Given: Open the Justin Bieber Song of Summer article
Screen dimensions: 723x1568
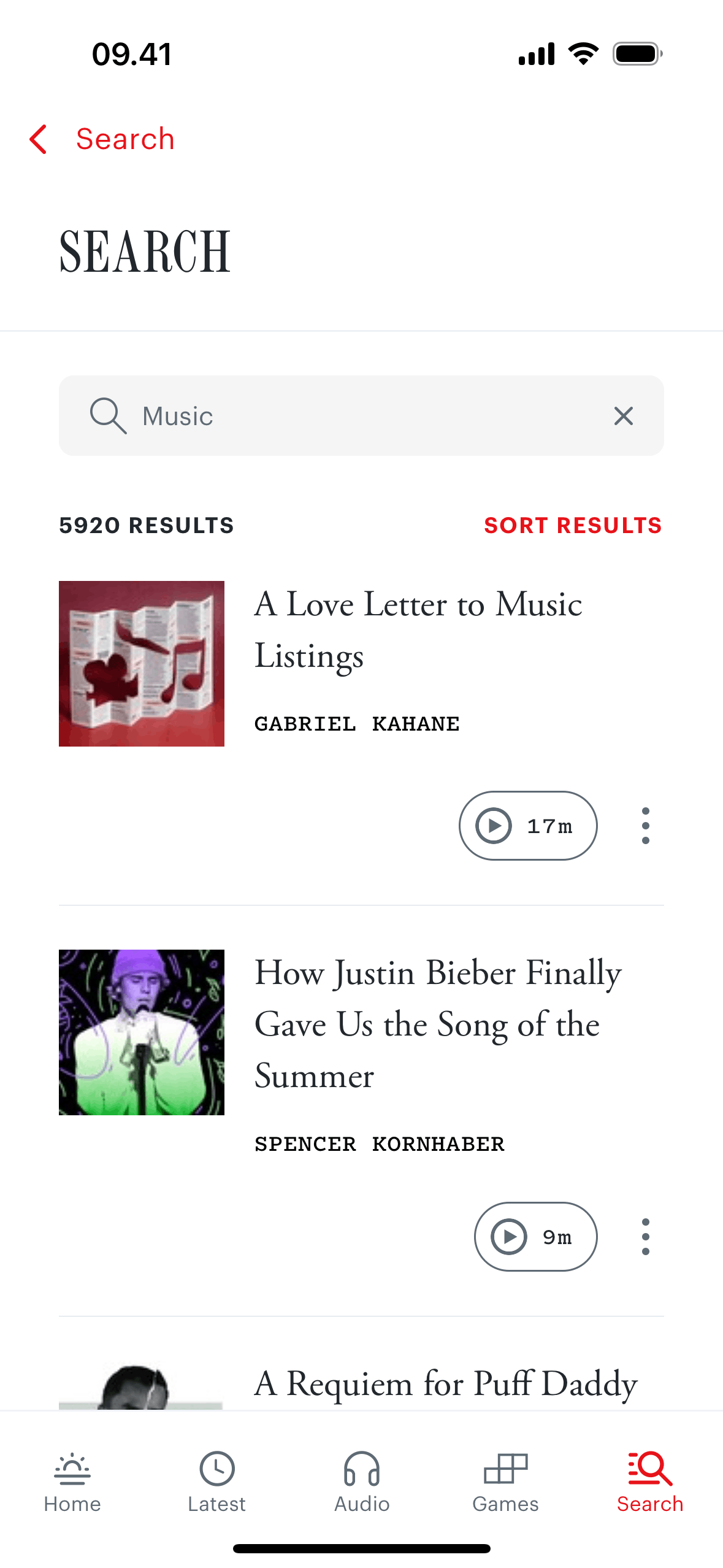Looking at the screenshot, I should point(438,1024).
